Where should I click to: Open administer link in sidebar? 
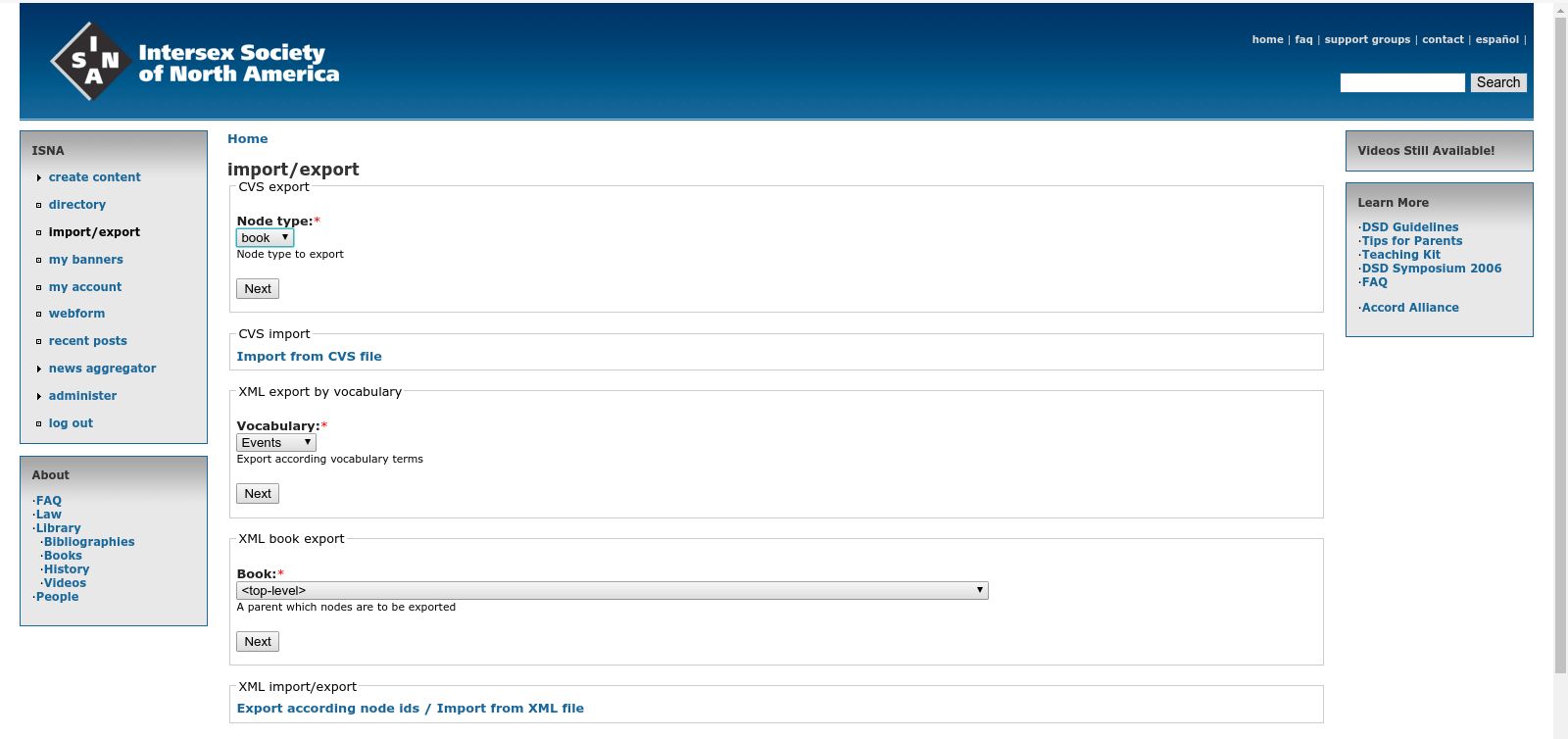(x=82, y=396)
